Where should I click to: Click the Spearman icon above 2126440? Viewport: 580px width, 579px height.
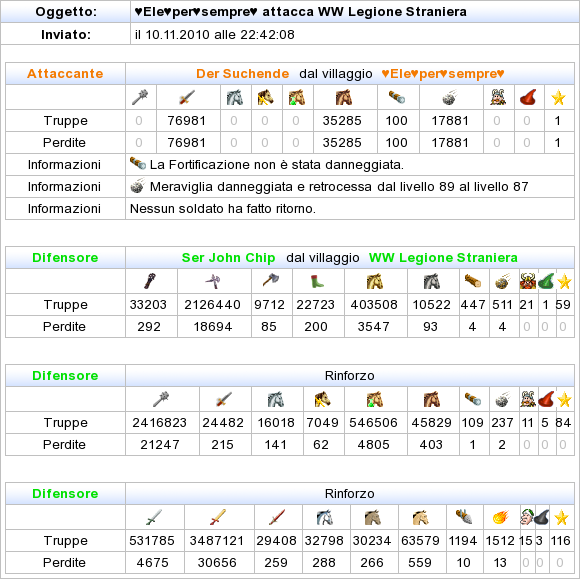213,281
